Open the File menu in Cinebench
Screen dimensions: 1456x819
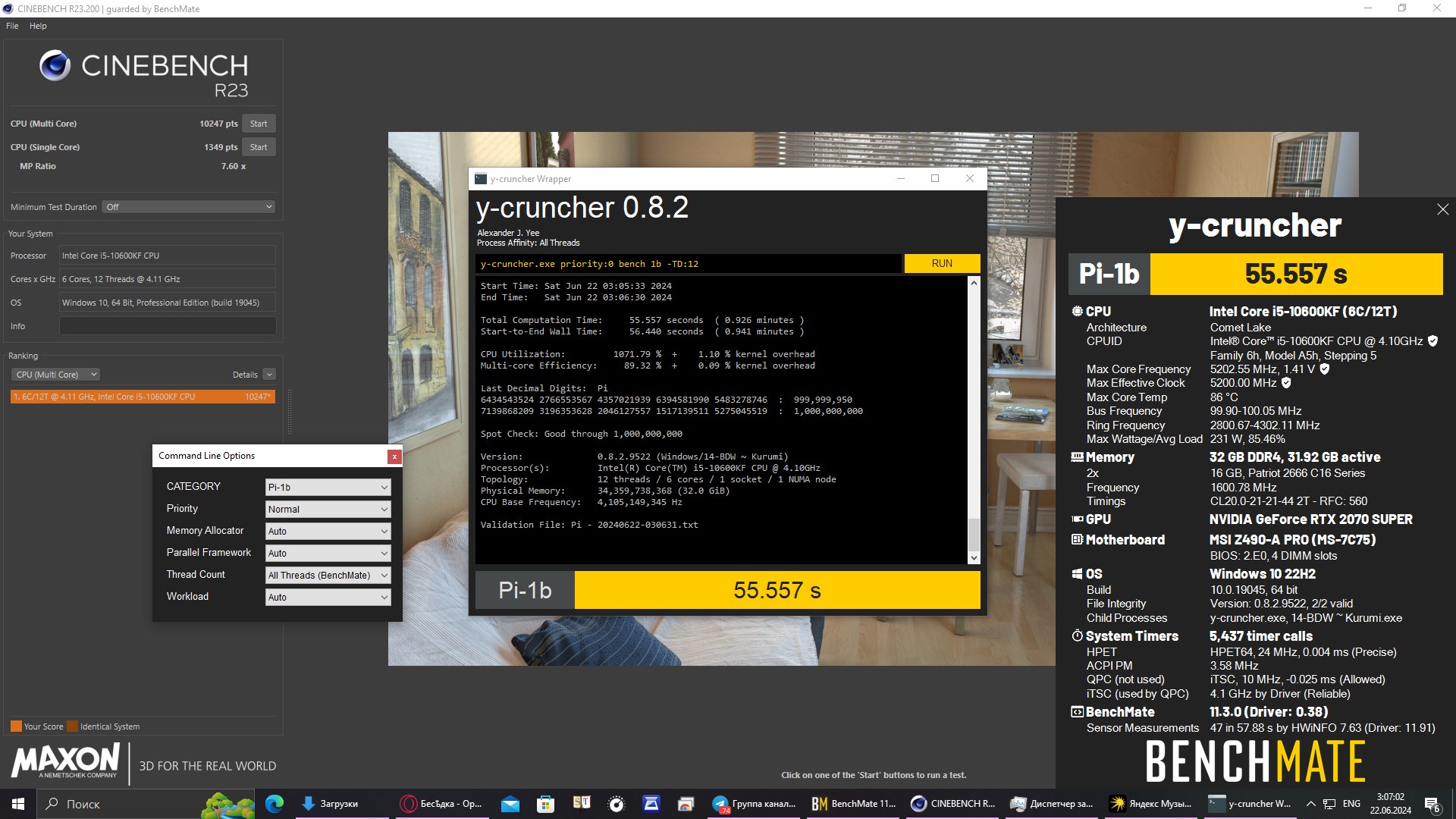tap(12, 26)
